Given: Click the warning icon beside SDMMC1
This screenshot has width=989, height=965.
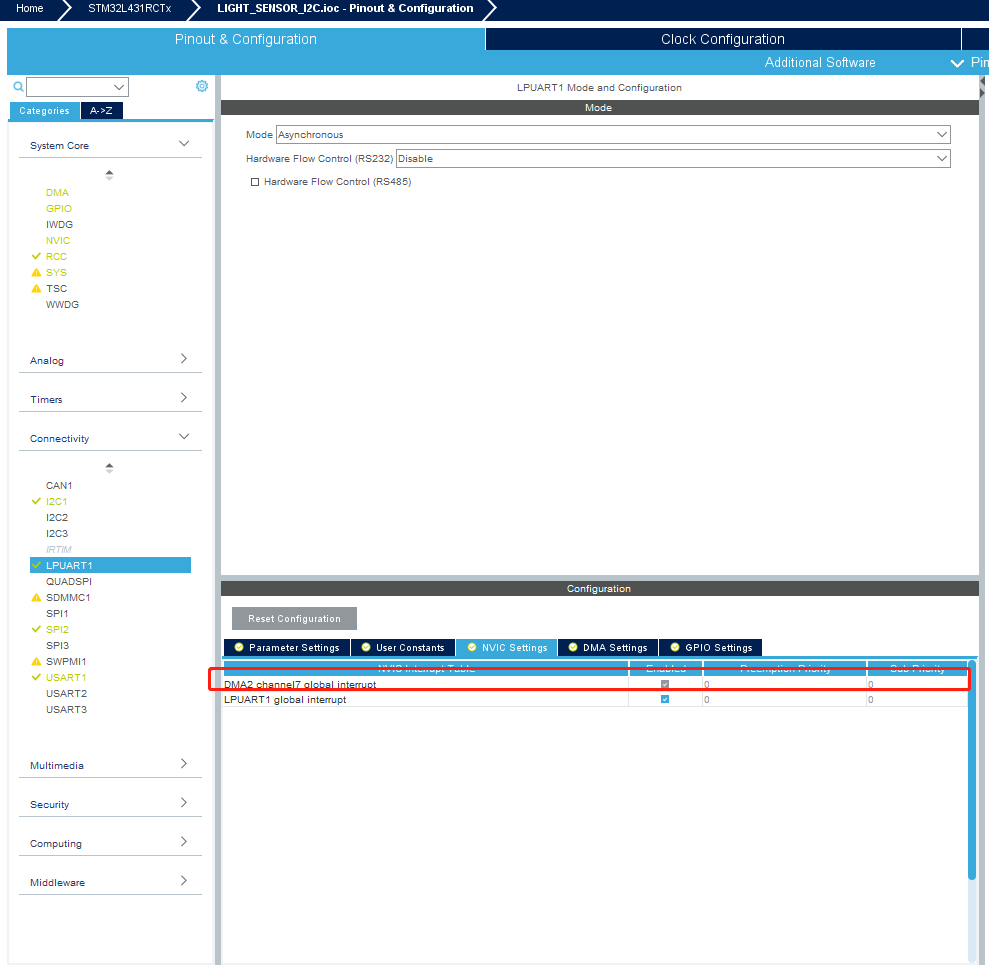Looking at the screenshot, I should (x=36, y=597).
